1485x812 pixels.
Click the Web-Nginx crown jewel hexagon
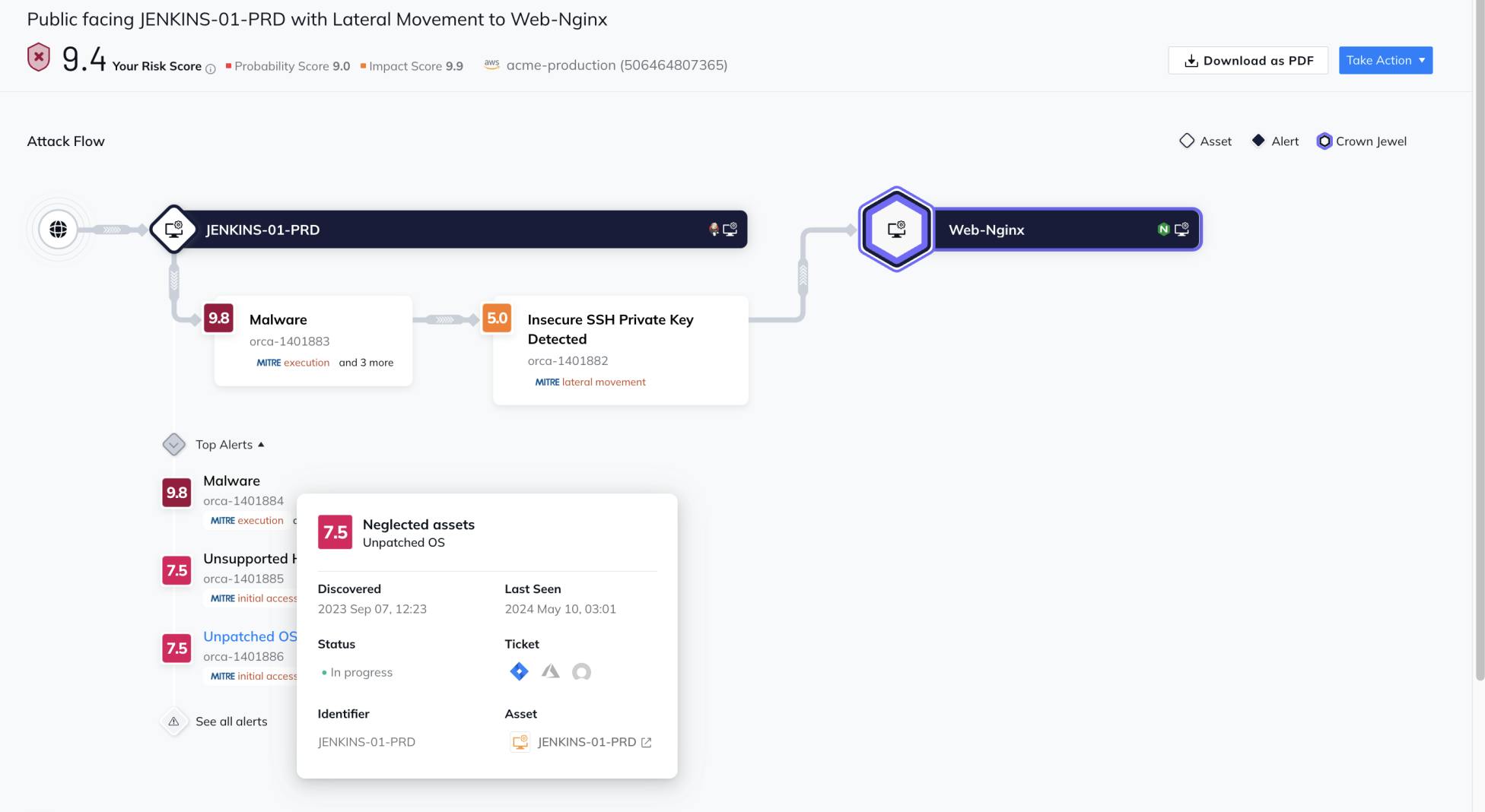tap(896, 229)
